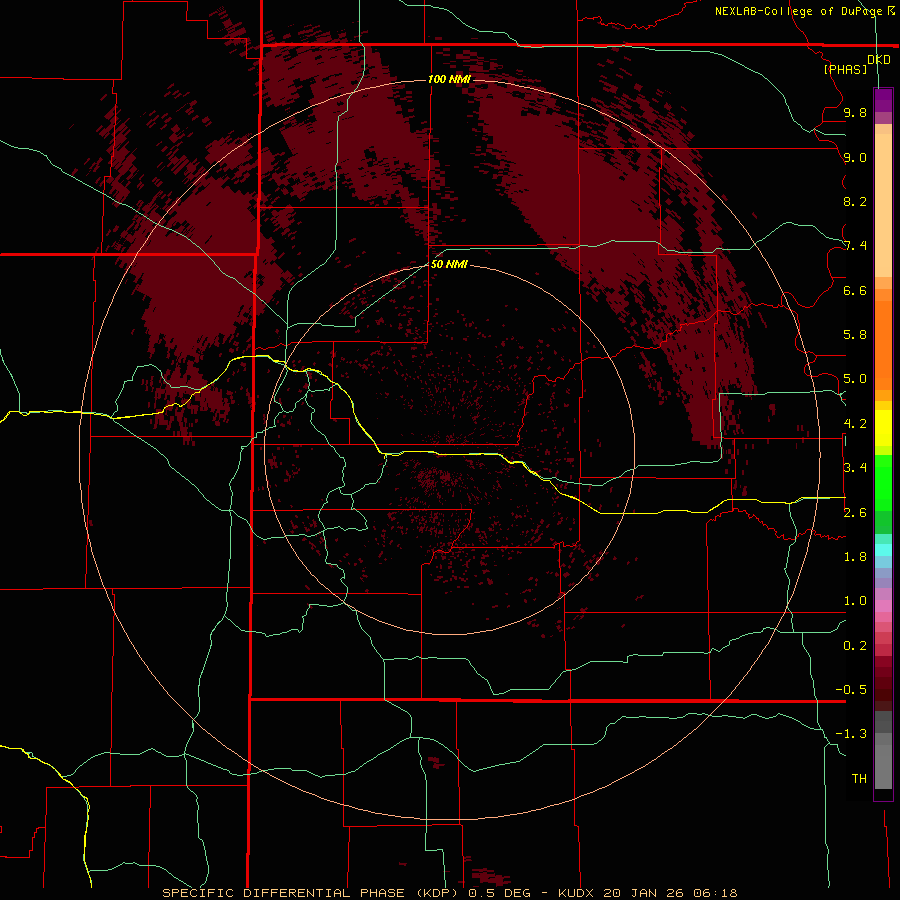Select the purple top segment of color bar
The width and height of the screenshot is (900, 900).
click(x=883, y=100)
